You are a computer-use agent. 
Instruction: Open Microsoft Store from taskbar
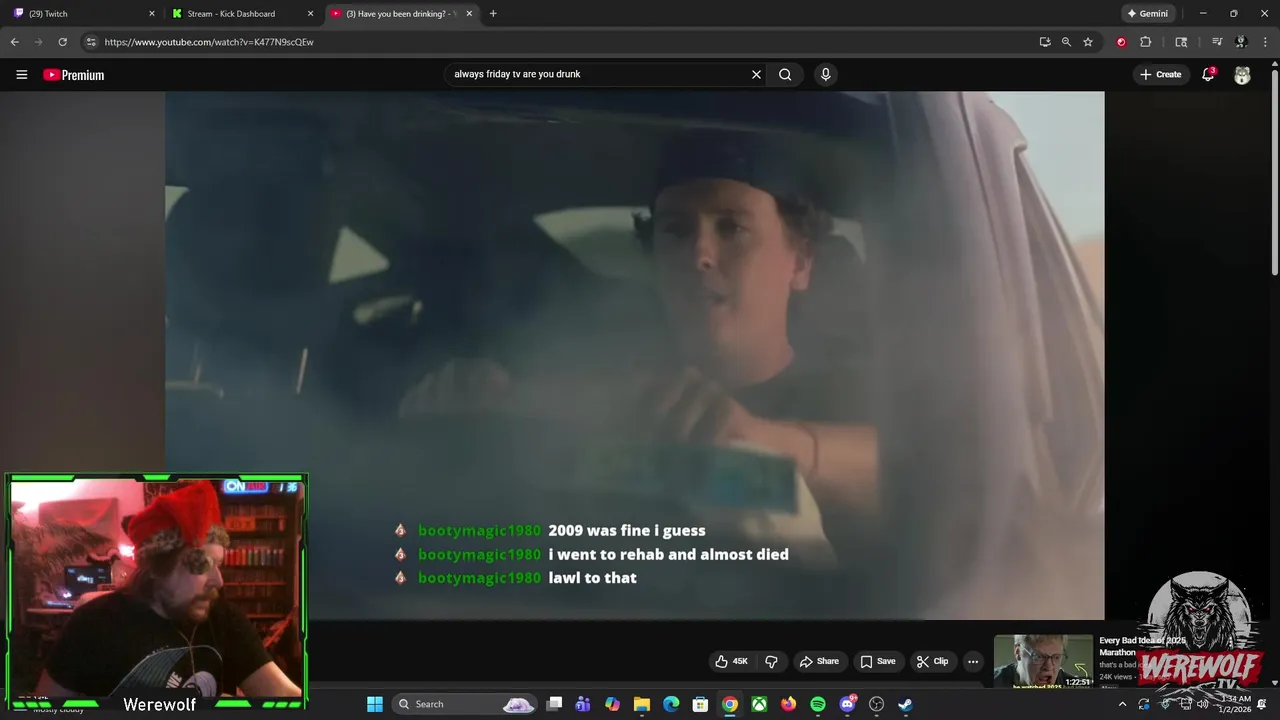pyautogui.click(x=701, y=704)
